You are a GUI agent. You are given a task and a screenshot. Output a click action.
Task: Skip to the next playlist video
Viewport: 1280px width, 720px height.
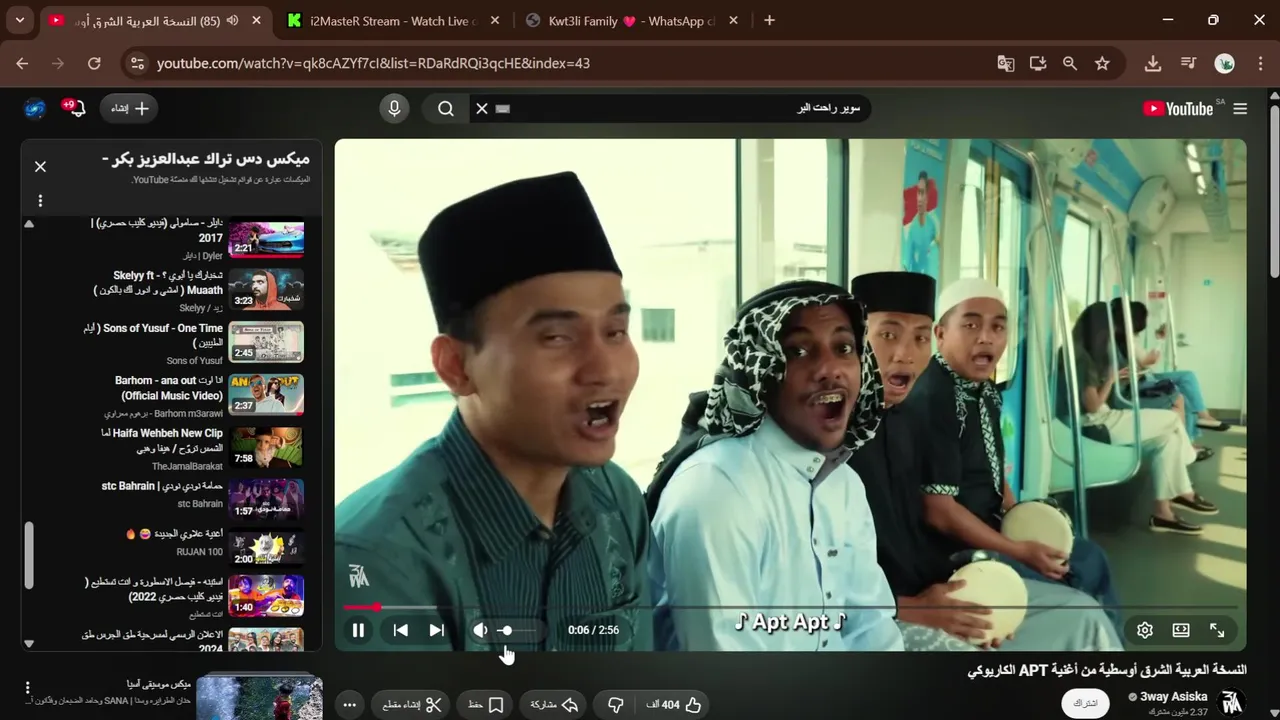point(437,630)
